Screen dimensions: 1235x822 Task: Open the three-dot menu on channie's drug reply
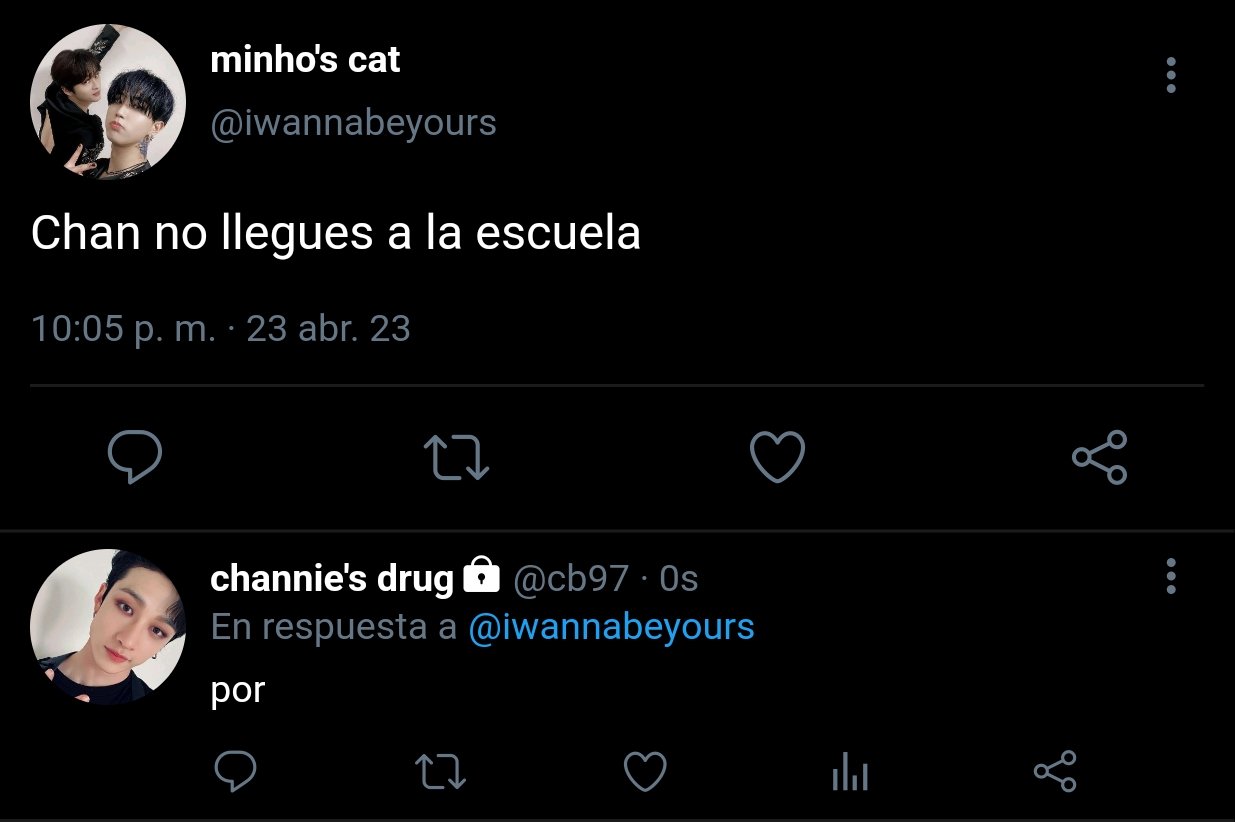(x=1171, y=577)
